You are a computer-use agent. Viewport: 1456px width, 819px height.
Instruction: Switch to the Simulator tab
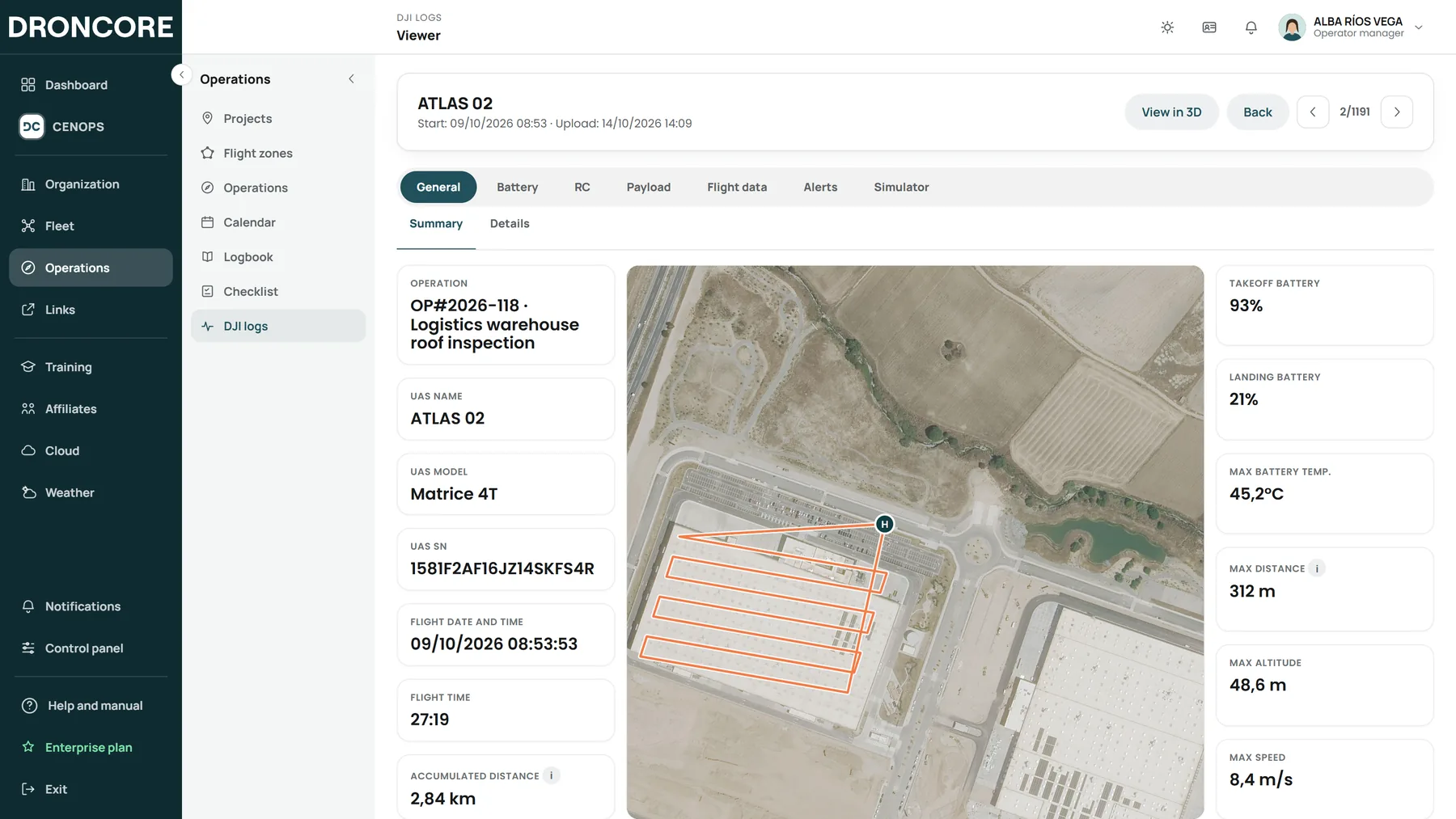(901, 187)
